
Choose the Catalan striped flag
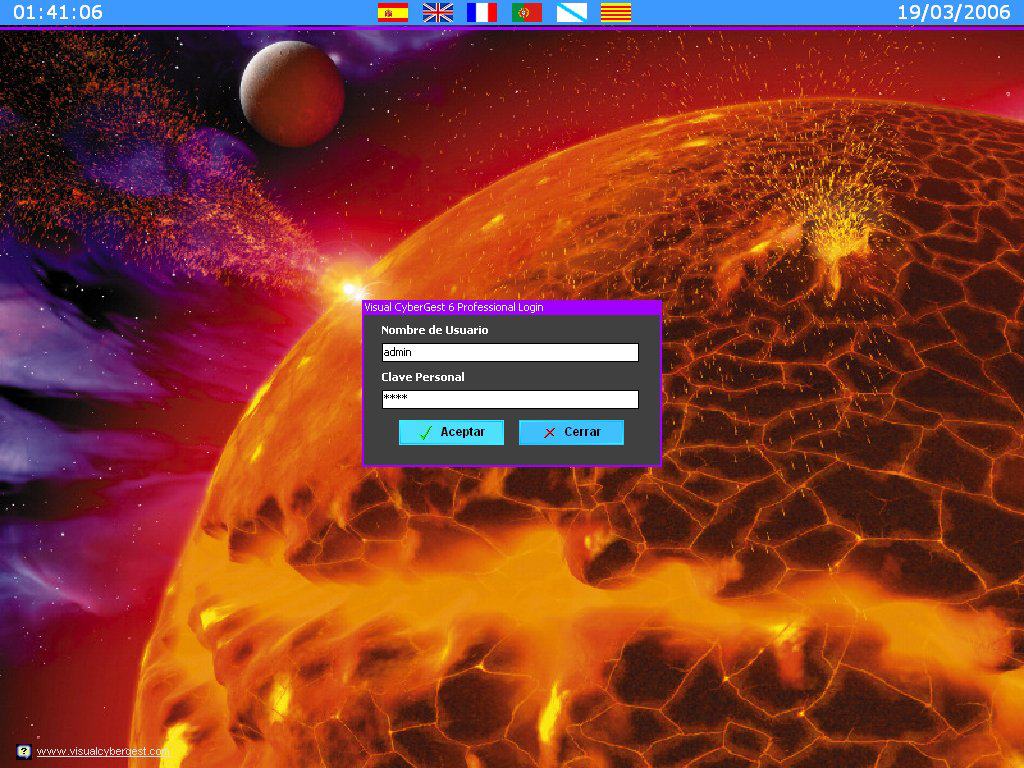pos(616,12)
